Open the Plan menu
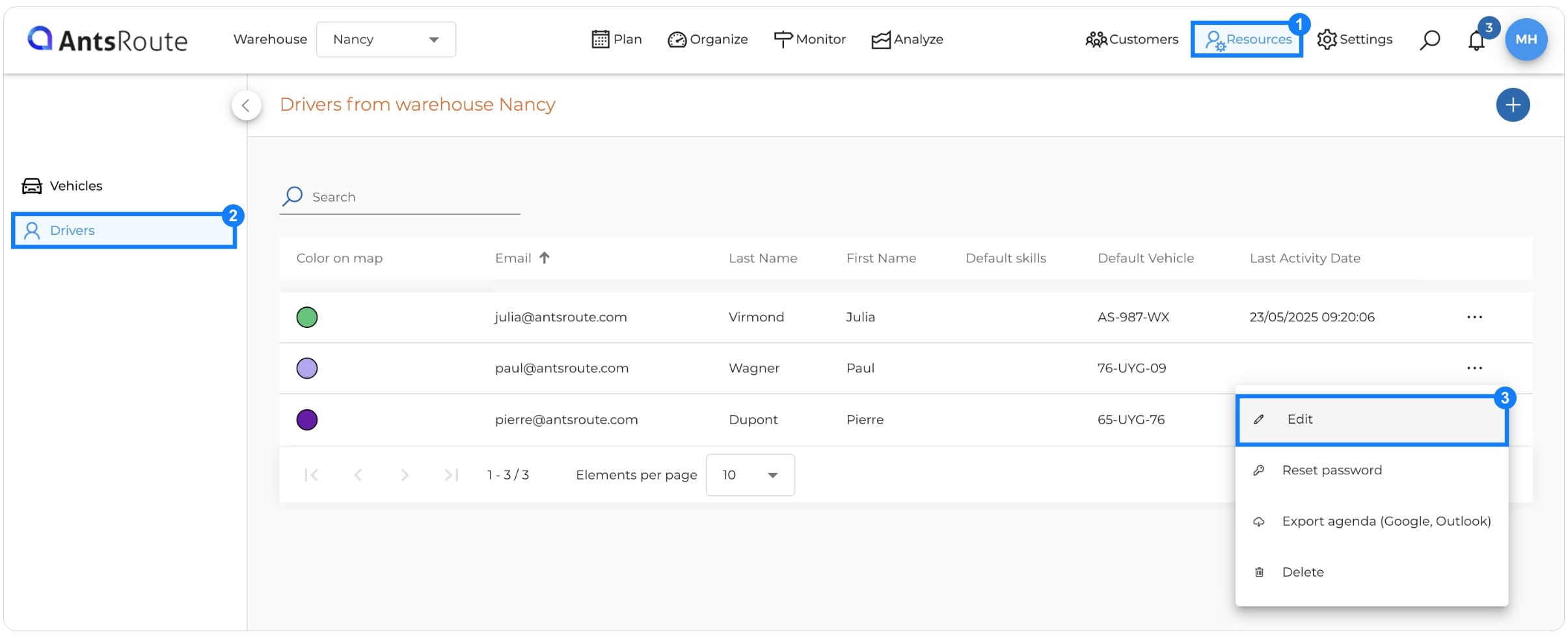The height and width of the screenshot is (639, 1568). click(616, 40)
